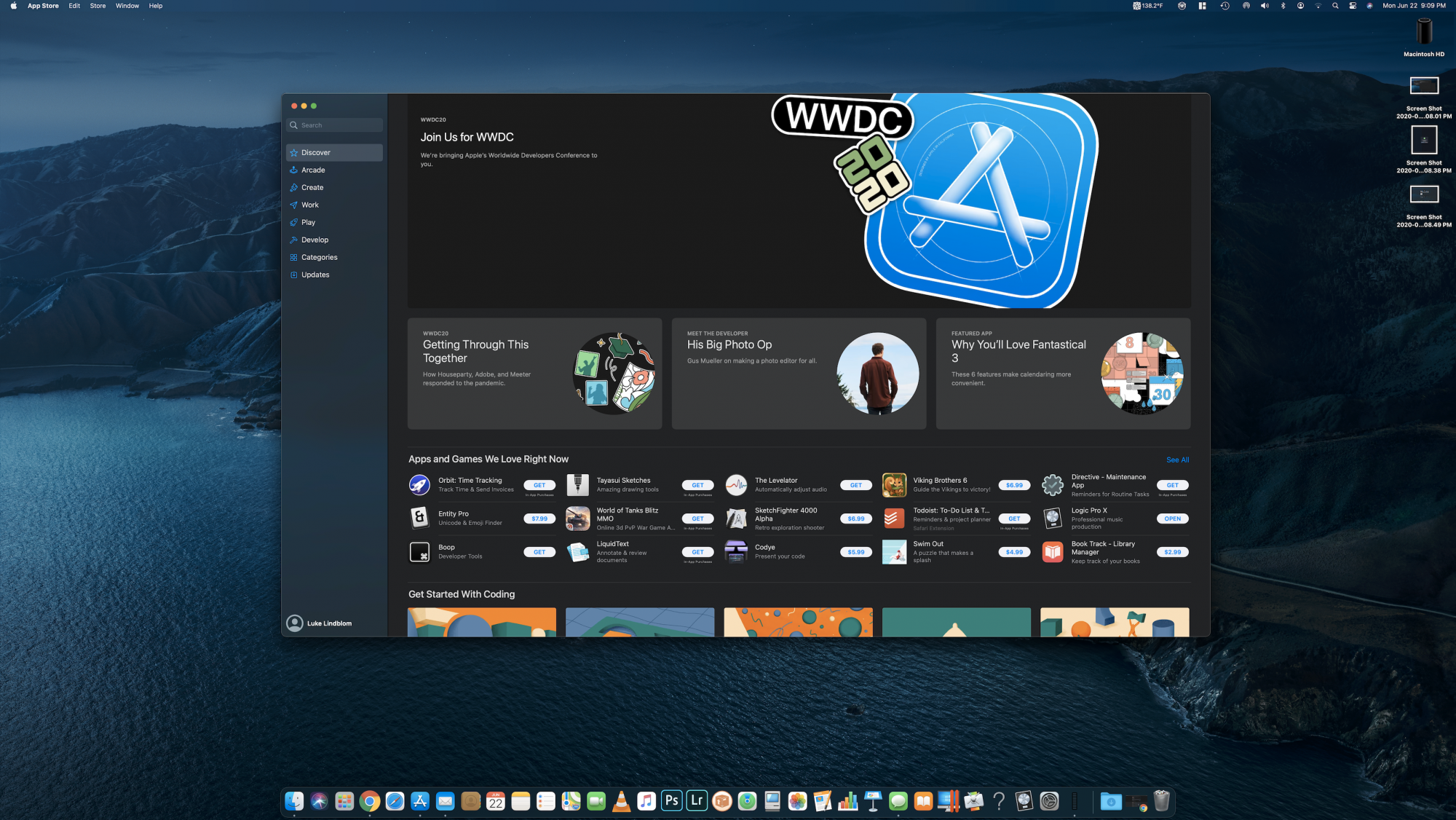Open the Directive Maintenance App icon
1456x820 pixels.
tap(1053, 484)
